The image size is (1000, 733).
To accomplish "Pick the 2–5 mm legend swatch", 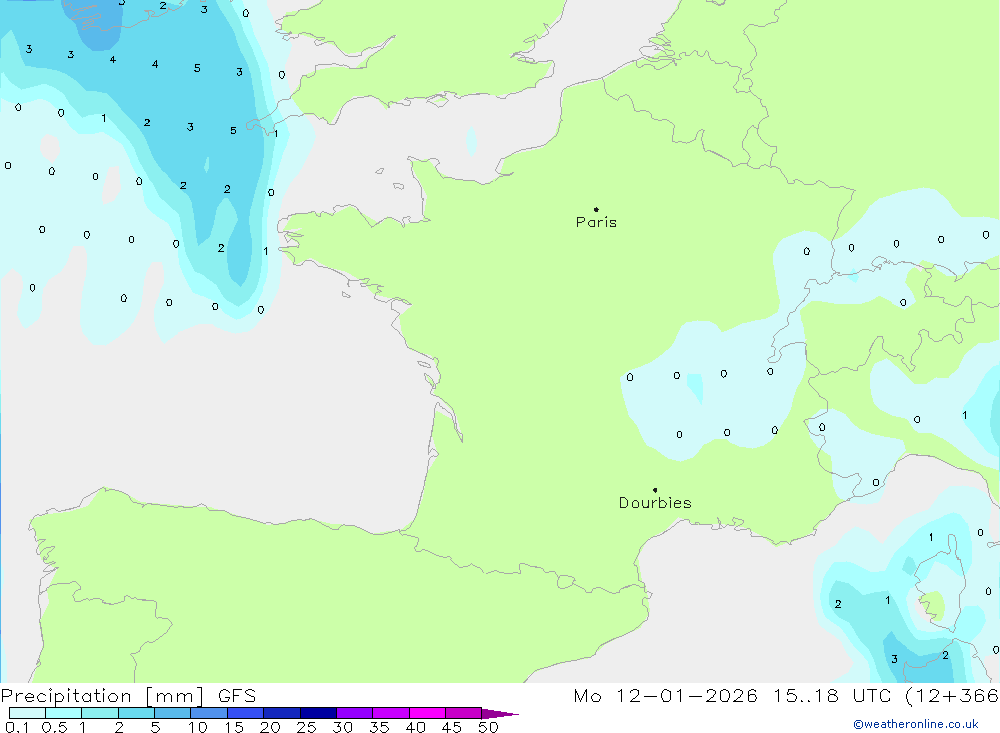I will (x=136, y=713).
